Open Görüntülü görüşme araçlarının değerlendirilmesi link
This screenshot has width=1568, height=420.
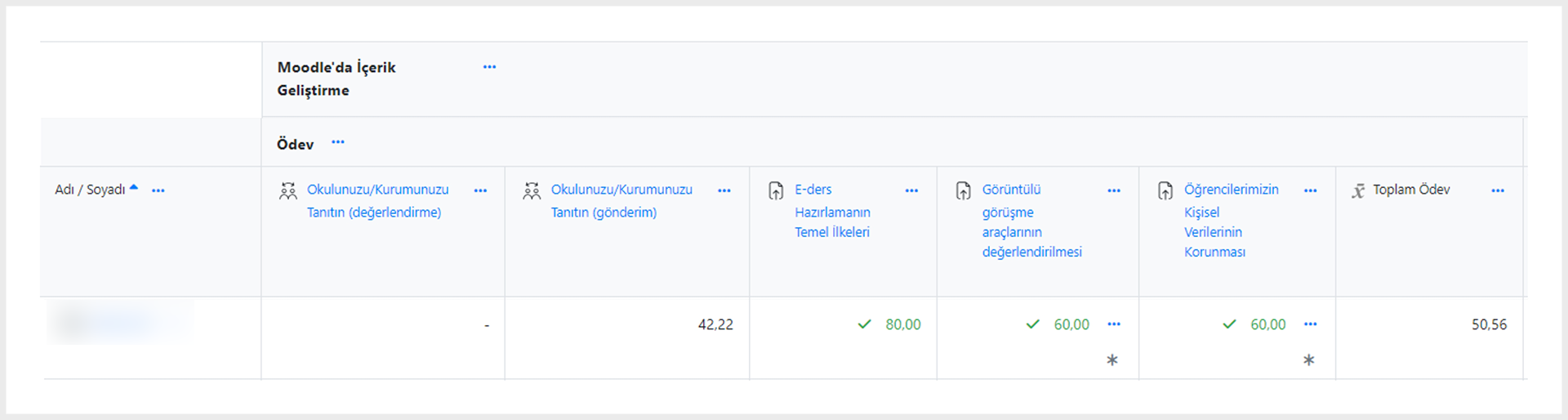(x=1031, y=221)
